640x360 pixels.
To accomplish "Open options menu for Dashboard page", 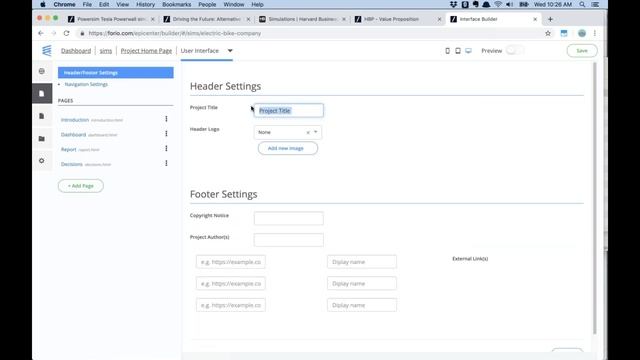I will (x=166, y=133).
